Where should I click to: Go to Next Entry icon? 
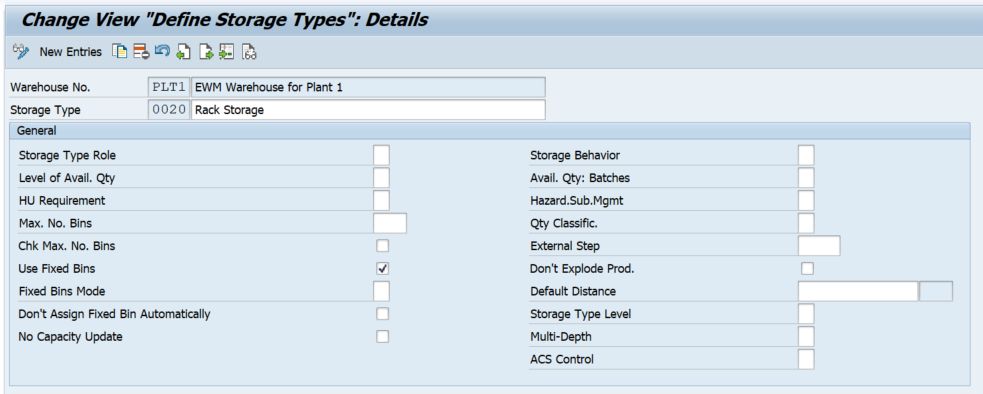(x=206, y=51)
